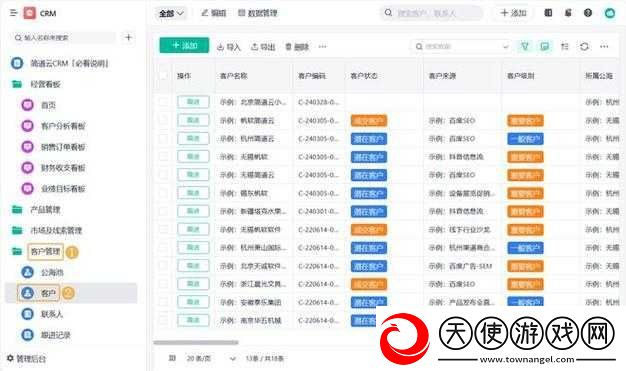Image resolution: width=626 pixels, height=371 pixels.
Task: Open help with the question mark icon
Action: 588,13
